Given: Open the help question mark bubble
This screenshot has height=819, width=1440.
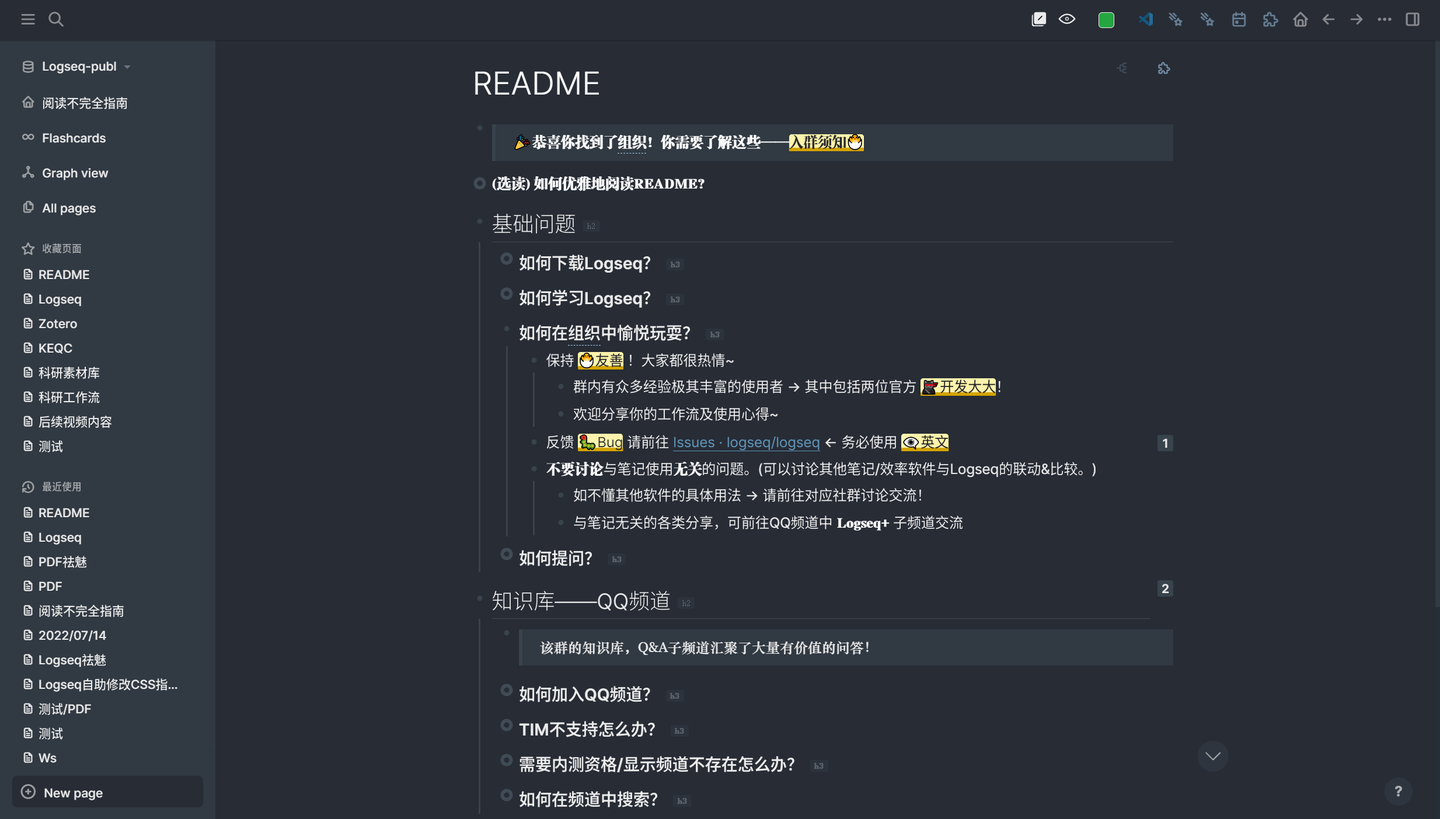Looking at the screenshot, I should tap(1397, 791).
